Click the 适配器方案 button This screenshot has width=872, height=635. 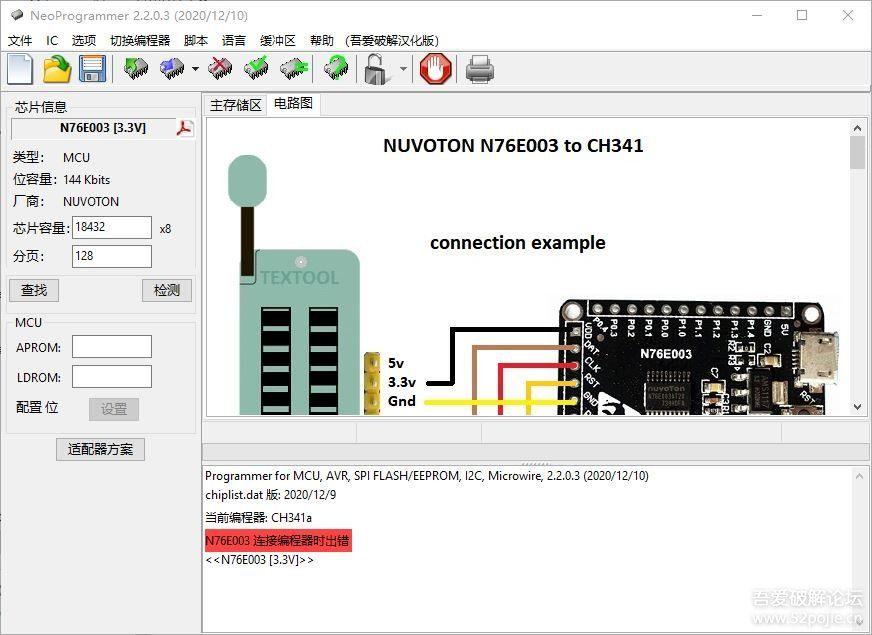tap(100, 449)
